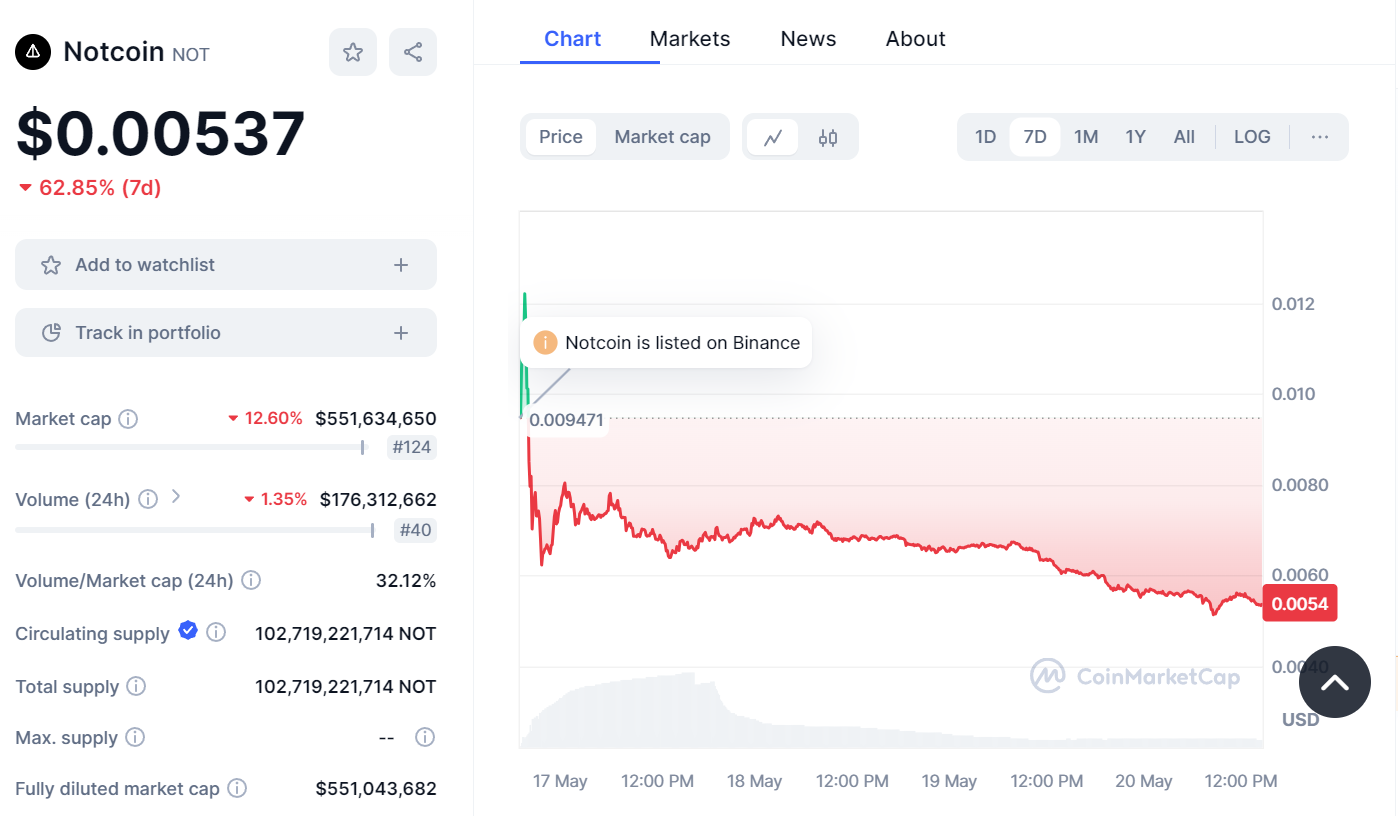
Task: Click the verified badge beside Circulating supply
Action: click(188, 630)
